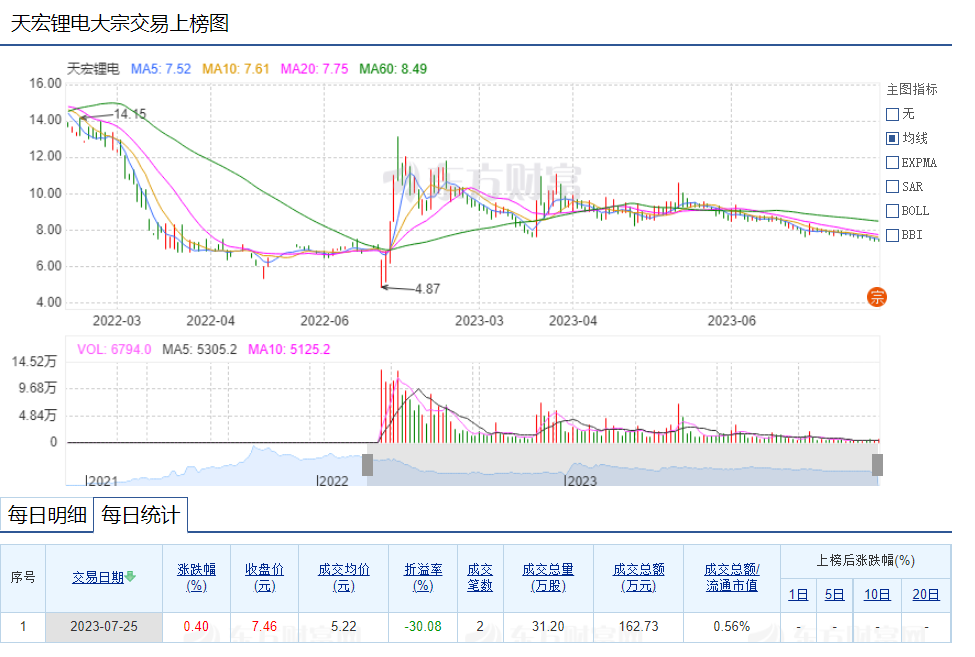Switch to the 每日明细 tab
The image size is (975, 657).
point(47,515)
